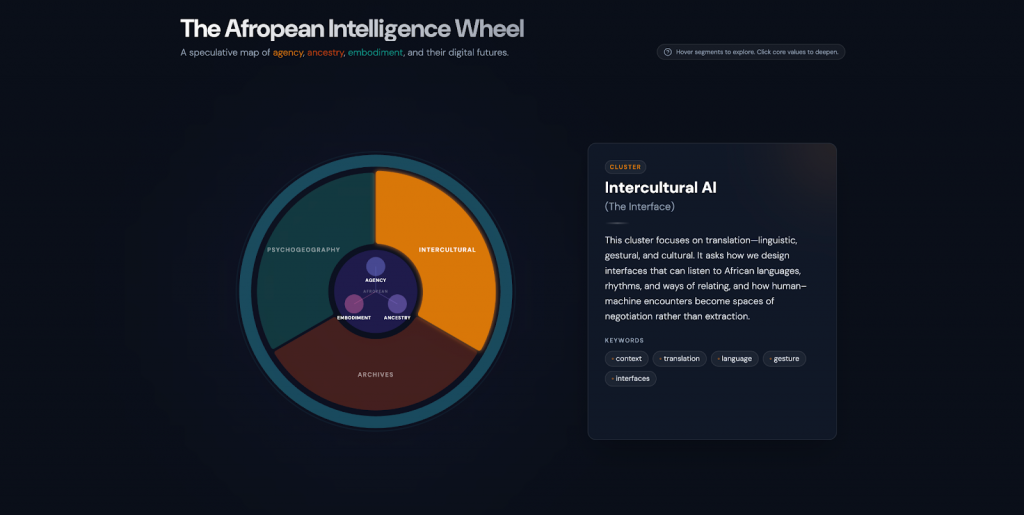Select the "gesture" keyword chip
The image size is (1024, 515).
click(x=784, y=358)
